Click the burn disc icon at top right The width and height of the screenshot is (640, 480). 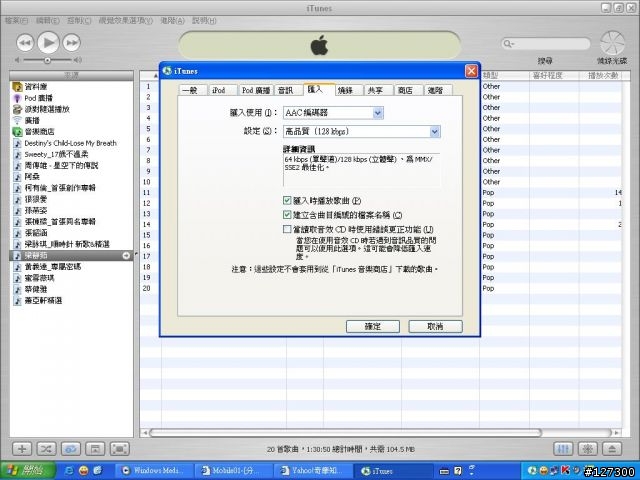612,43
